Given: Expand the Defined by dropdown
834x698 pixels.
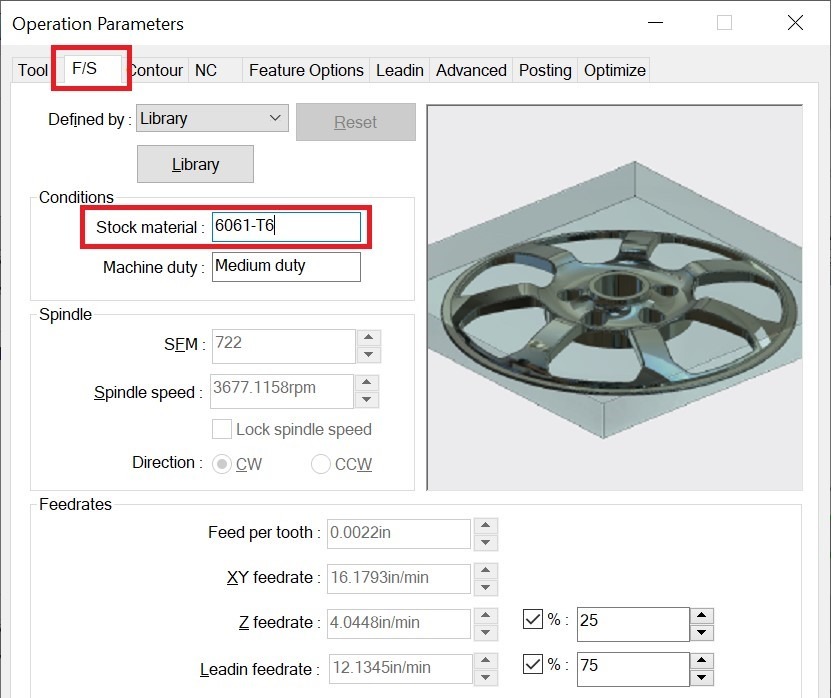Looking at the screenshot, I should (x=212, y=118).
